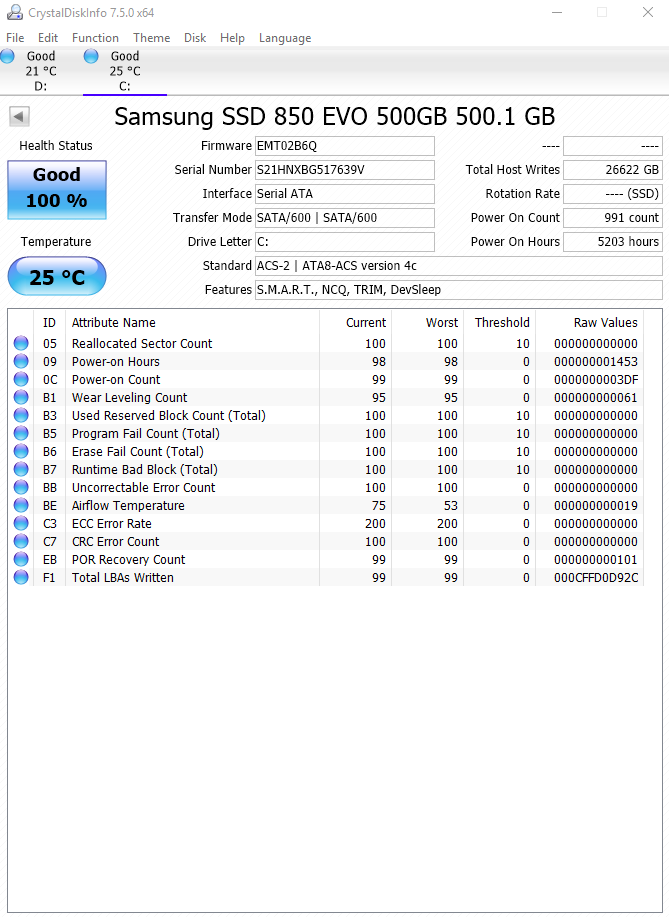Select the POR Recovery Count attribute name

point(129,559)
